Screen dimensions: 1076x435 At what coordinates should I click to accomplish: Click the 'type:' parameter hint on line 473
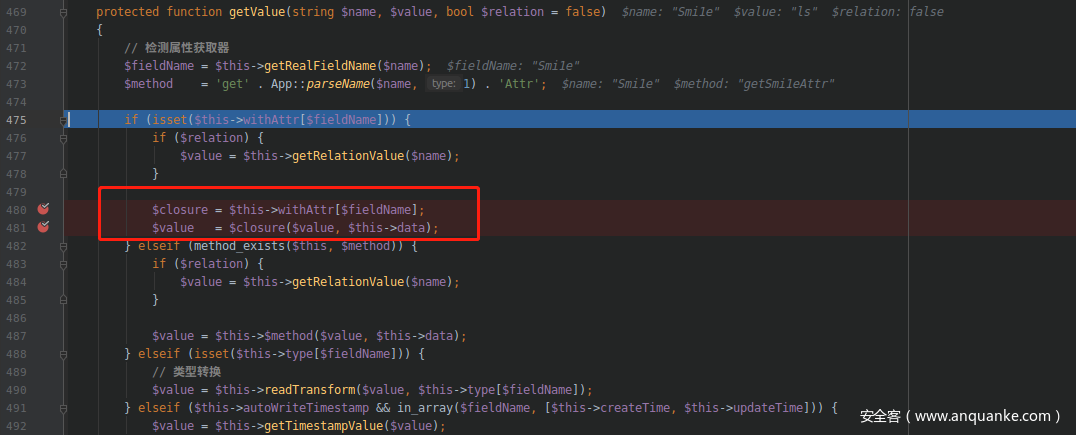coord(440,84)
